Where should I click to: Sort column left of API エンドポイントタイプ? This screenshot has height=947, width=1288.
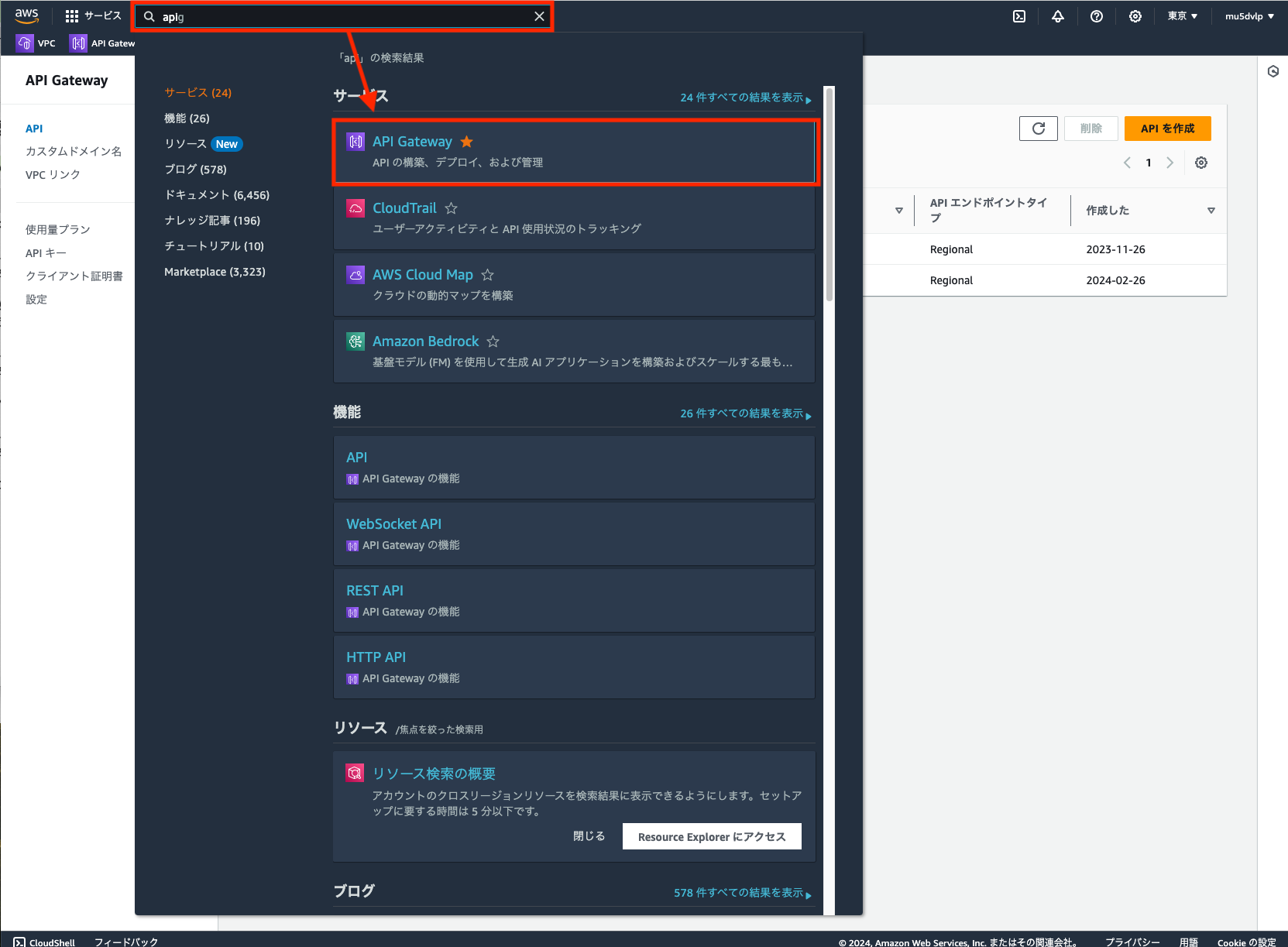pyautogui.click(x=899, y=211)
